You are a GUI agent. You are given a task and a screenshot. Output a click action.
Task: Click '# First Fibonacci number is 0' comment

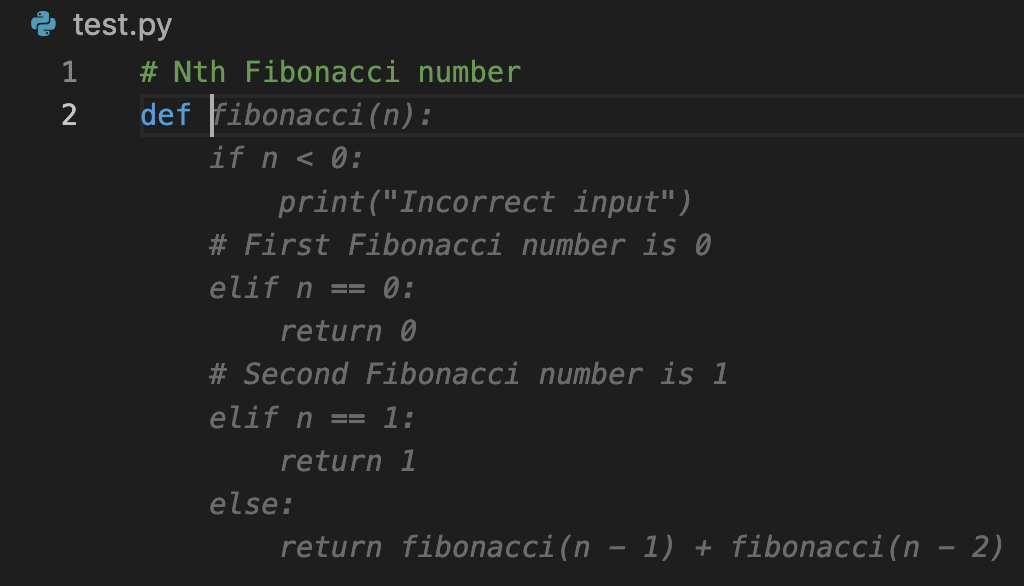coord(460,245)
